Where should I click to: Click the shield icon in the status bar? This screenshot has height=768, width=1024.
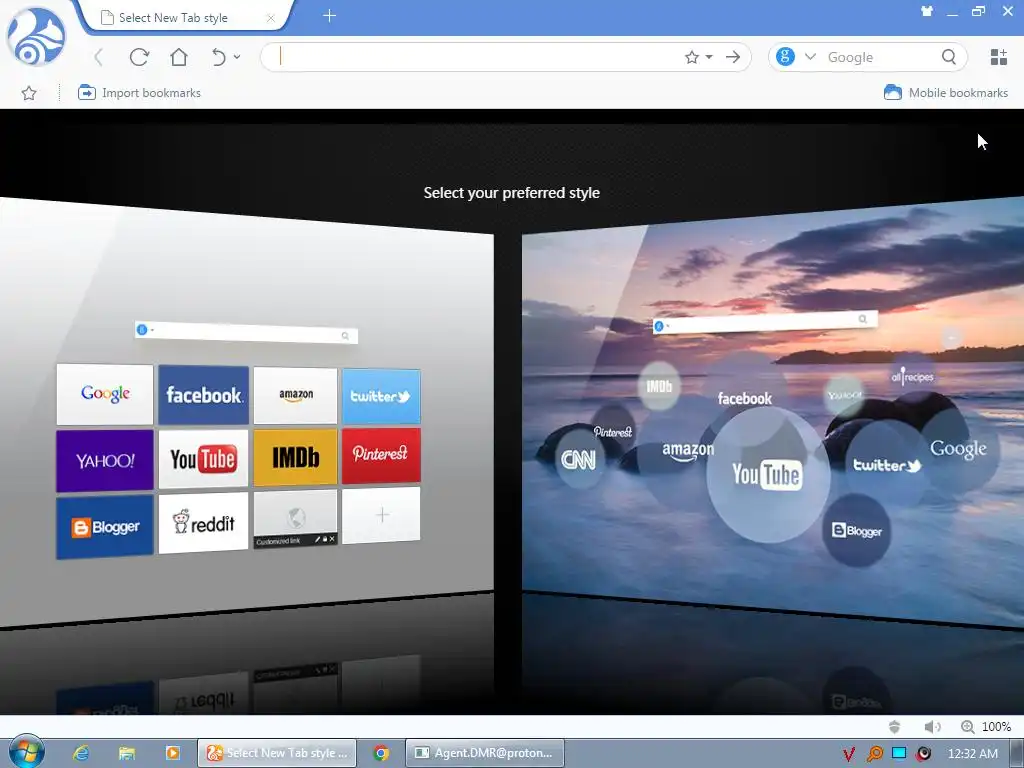pos(894,726)
